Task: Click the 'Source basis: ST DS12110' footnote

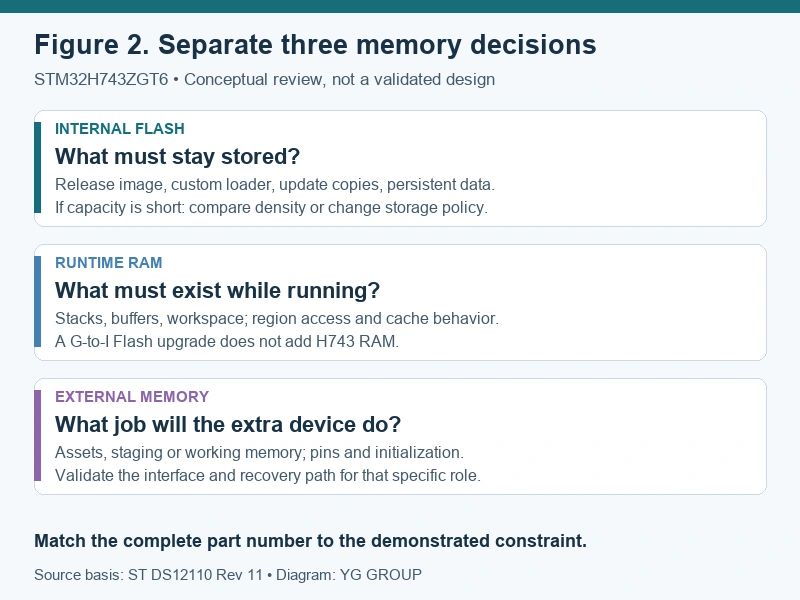Action: click(228, 575)
